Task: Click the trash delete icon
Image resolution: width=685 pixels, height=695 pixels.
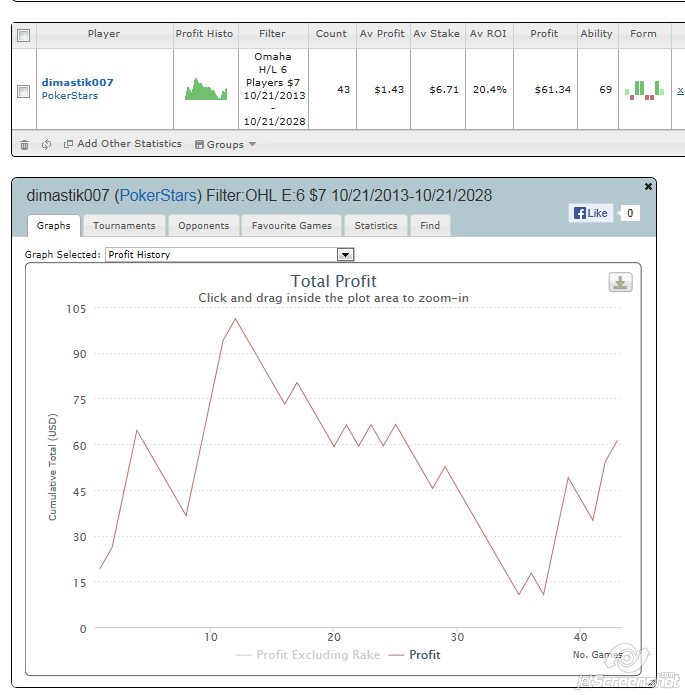Action: tap(25, 144)
